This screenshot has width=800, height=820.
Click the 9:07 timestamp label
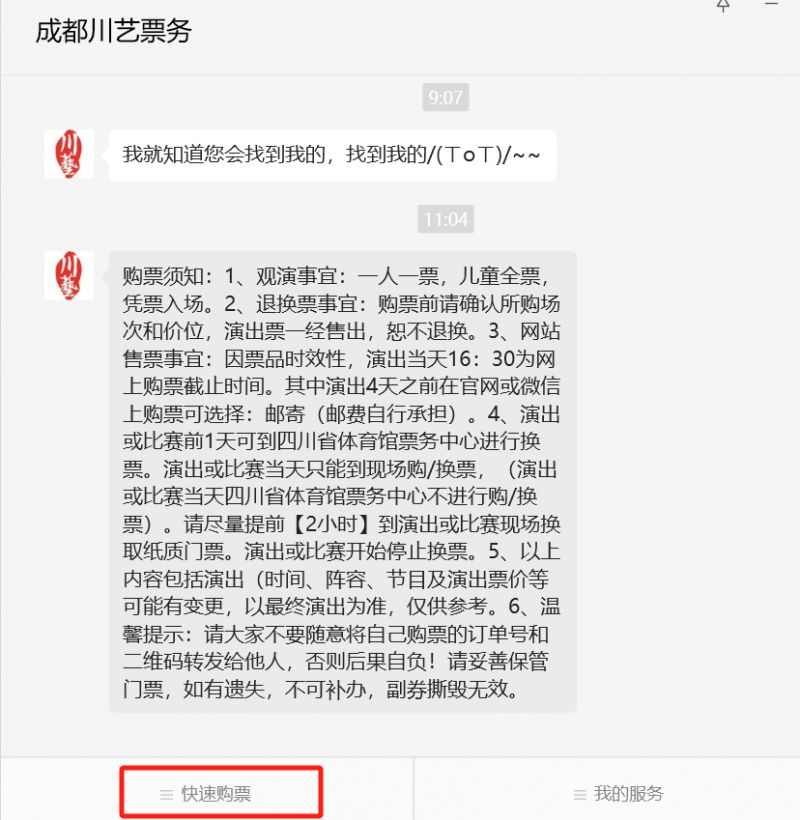point(445,97)
